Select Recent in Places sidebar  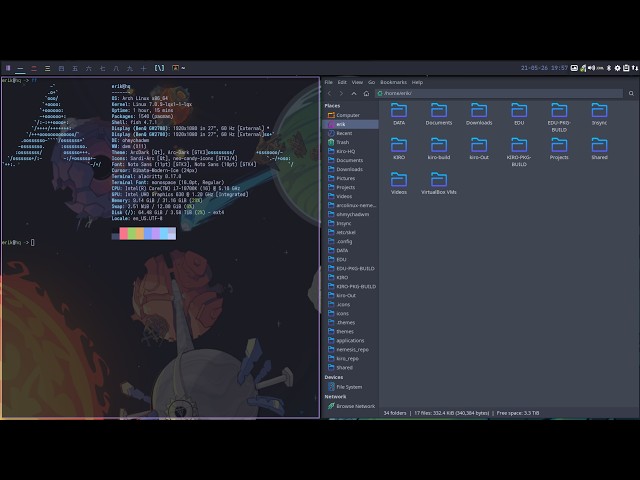pos(351,133)
